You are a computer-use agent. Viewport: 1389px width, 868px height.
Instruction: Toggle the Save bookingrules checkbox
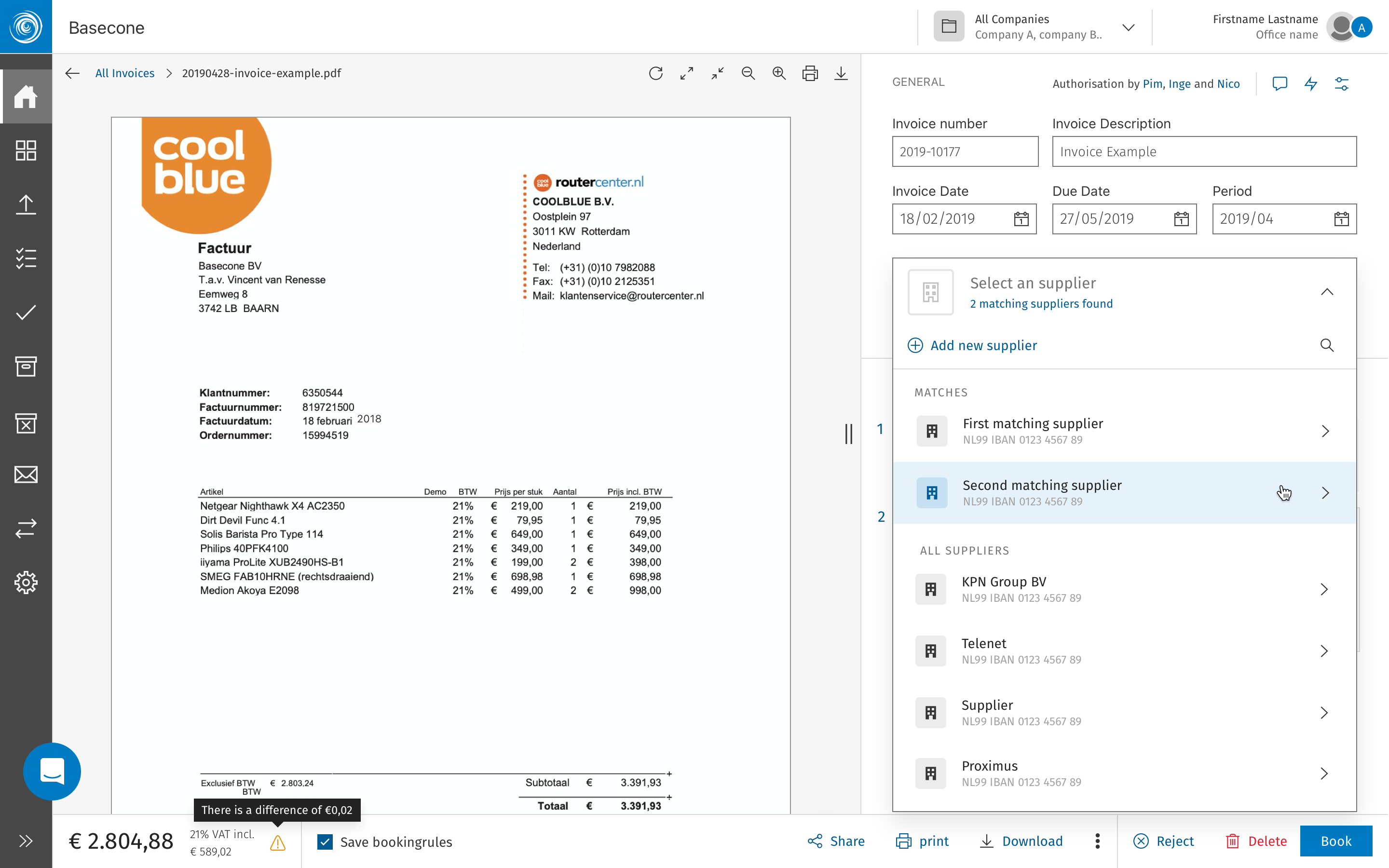coord(325,841)
